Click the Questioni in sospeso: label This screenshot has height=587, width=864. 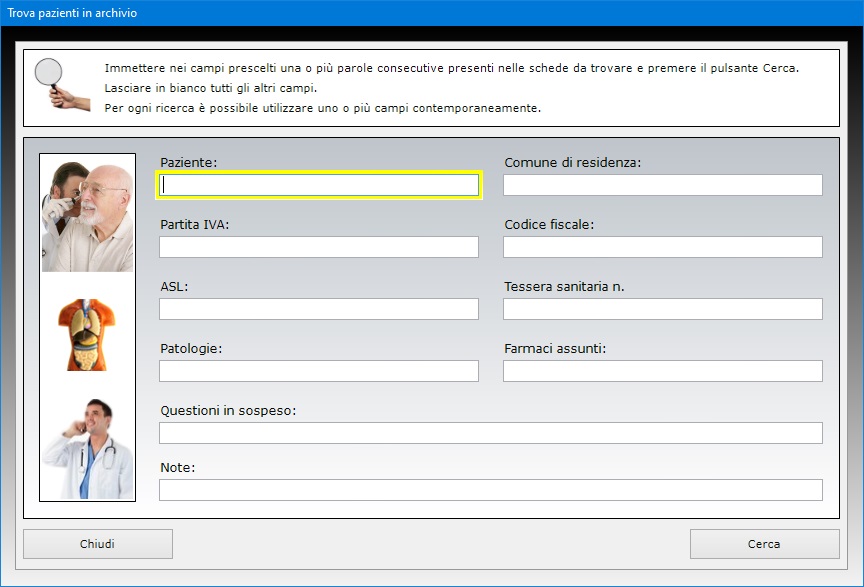pyautogui.click(x=228, y=411)
